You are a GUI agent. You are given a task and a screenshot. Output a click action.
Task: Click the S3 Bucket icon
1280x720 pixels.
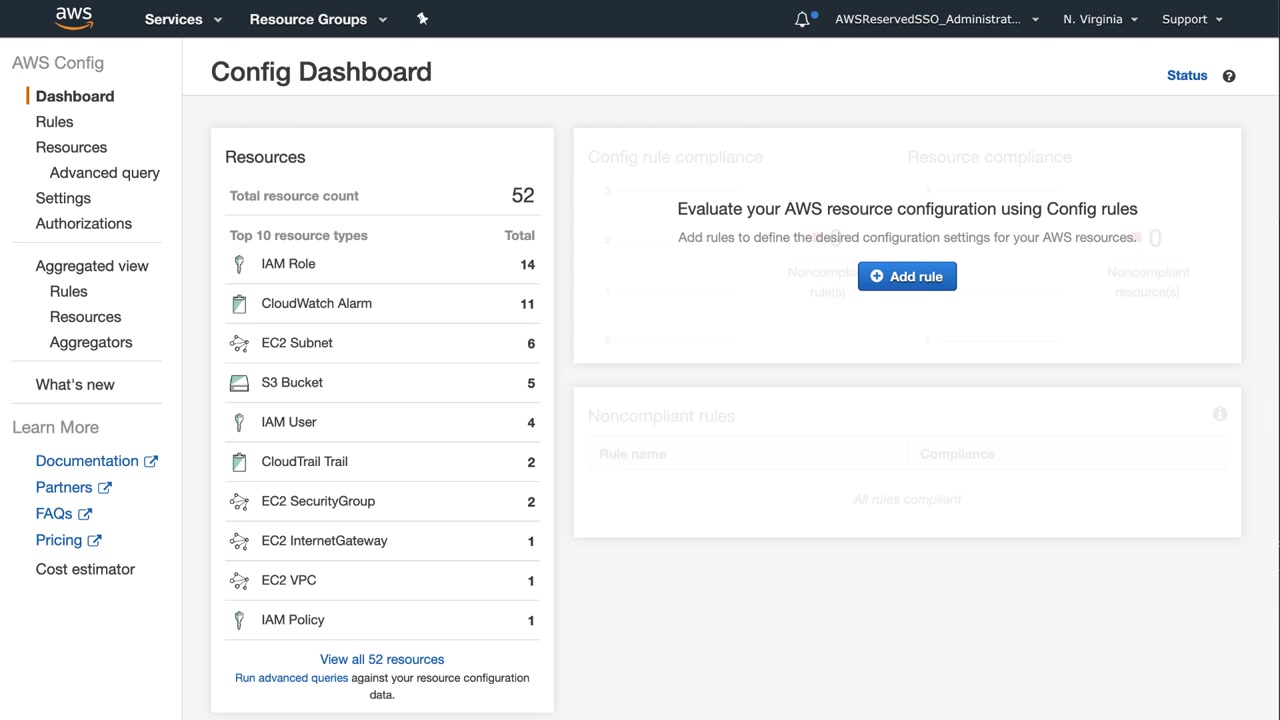tap(239, 383)
